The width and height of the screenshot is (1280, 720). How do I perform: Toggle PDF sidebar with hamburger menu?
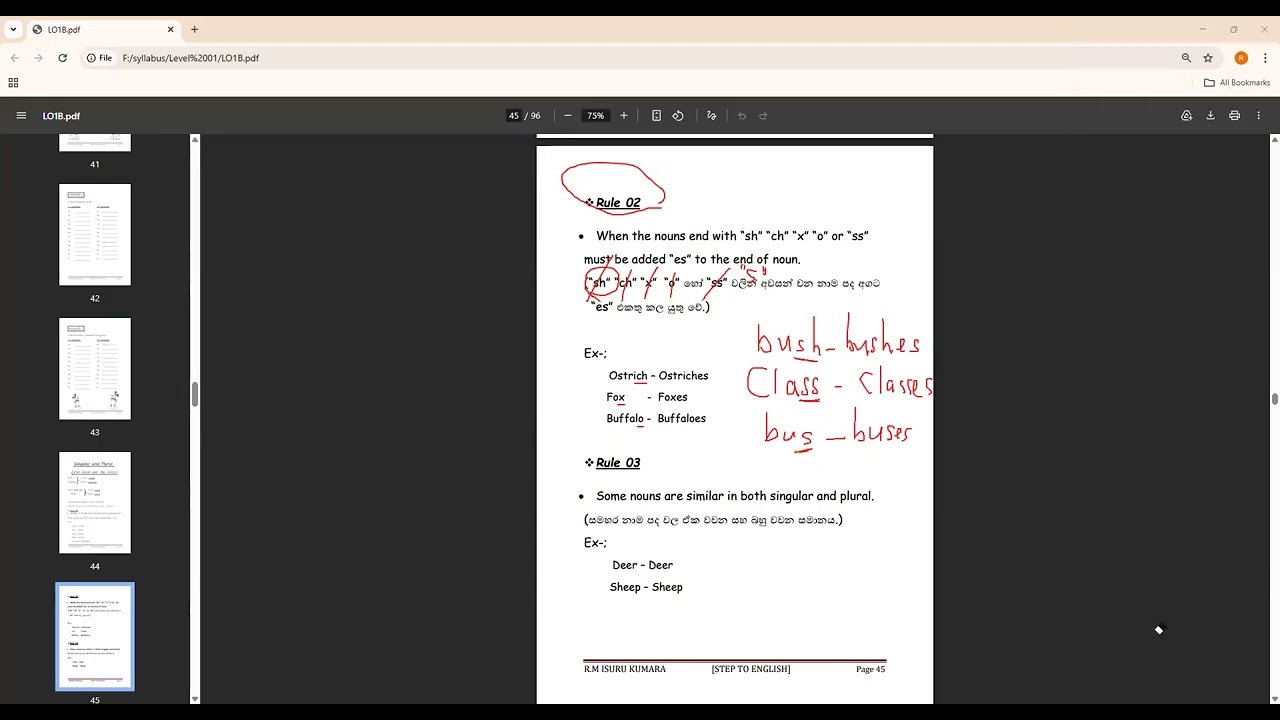21,116
